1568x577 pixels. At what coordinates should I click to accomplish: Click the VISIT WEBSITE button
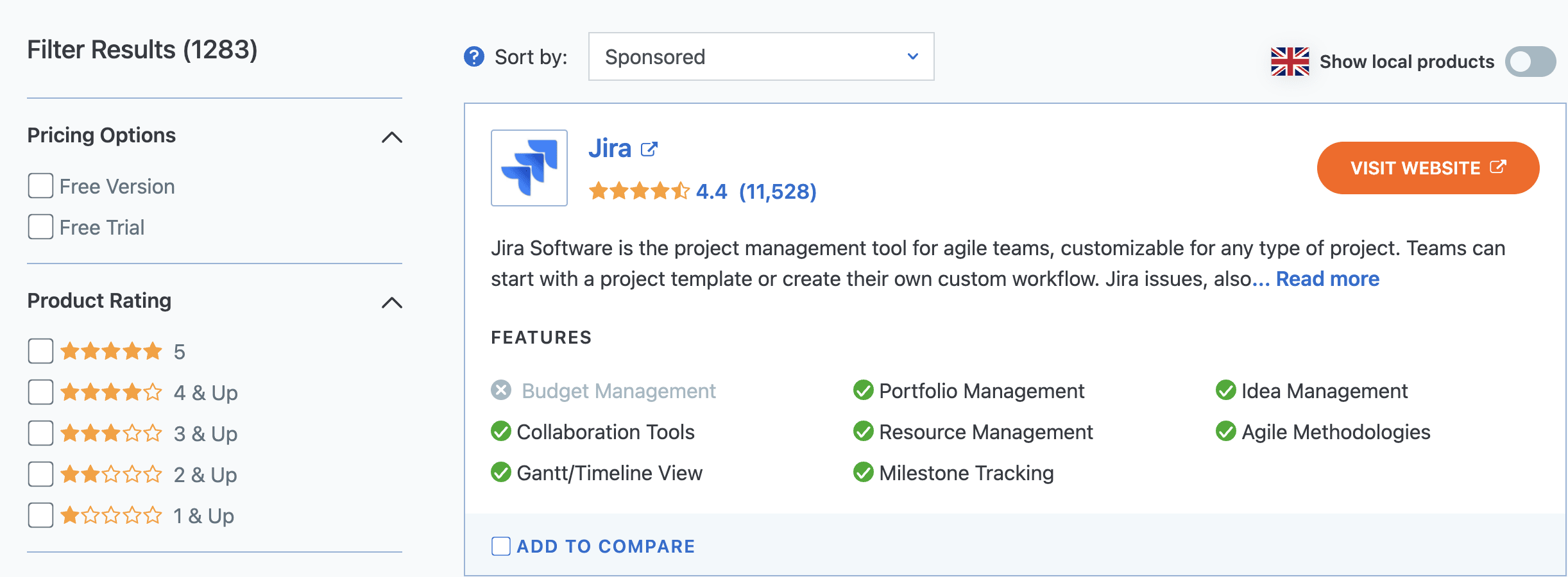click(x=1428, y=168)
